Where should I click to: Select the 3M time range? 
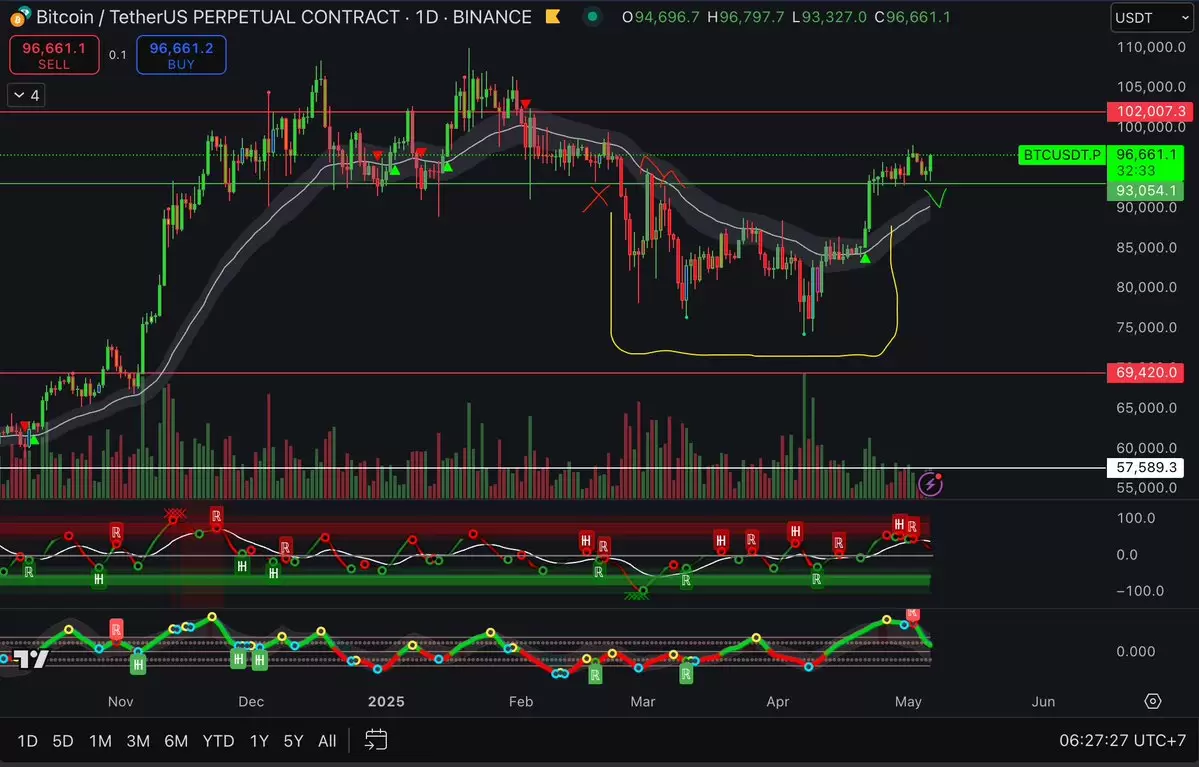tap(138, 740)
